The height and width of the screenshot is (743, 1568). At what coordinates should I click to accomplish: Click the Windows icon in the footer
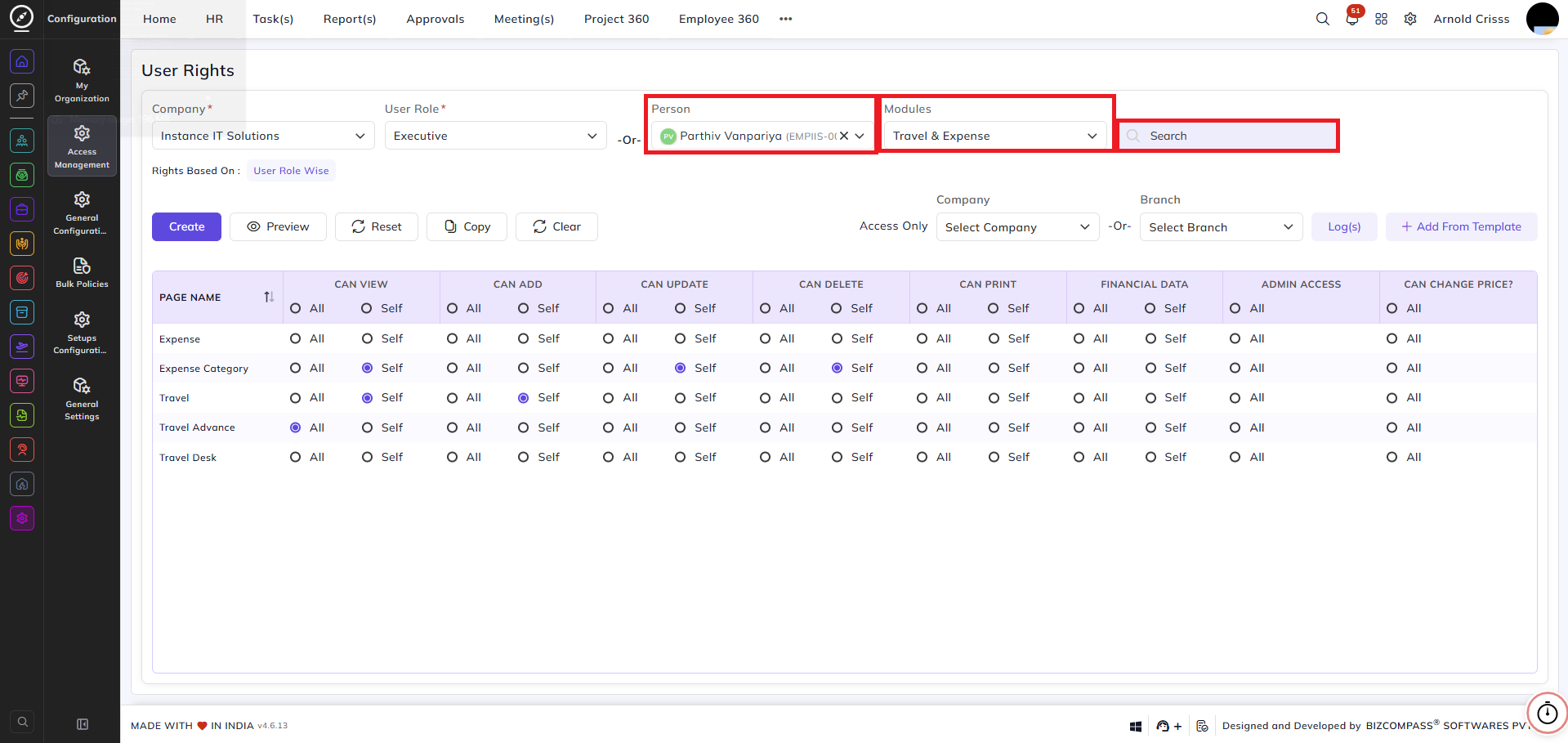tap(1136, 726)
